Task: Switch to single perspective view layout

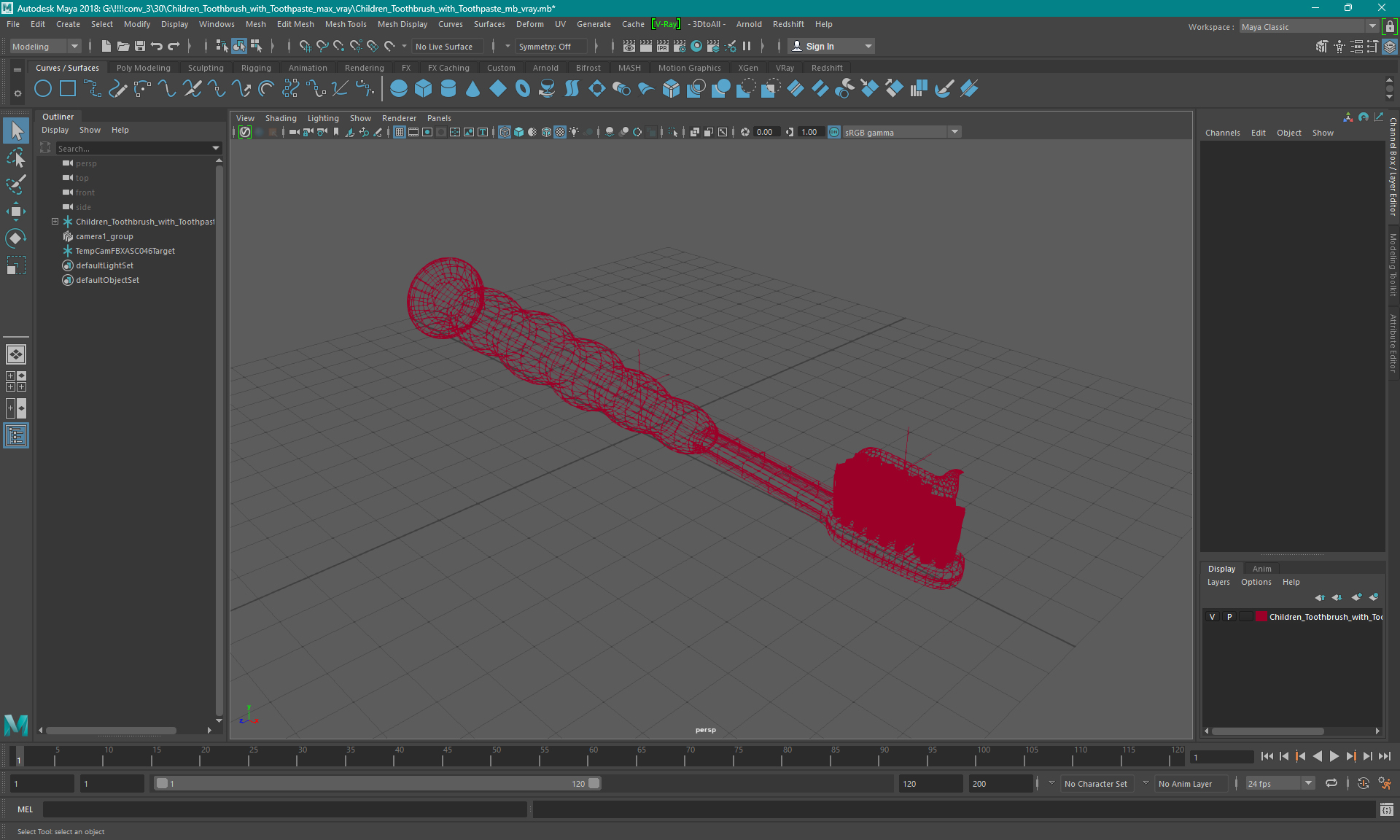Action: [16, 354]
